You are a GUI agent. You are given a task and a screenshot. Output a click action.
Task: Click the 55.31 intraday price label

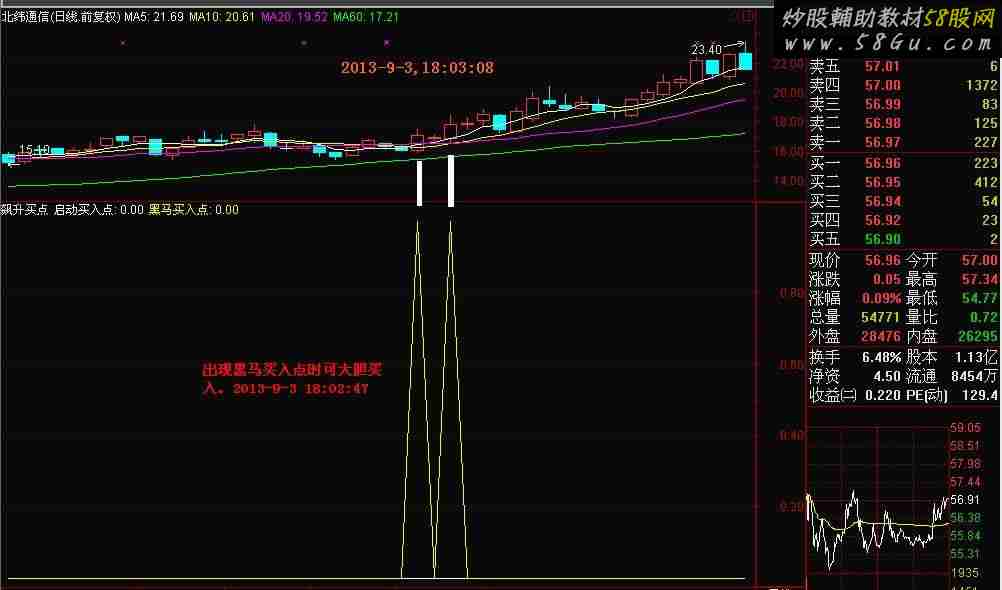[x=965, y=554]
